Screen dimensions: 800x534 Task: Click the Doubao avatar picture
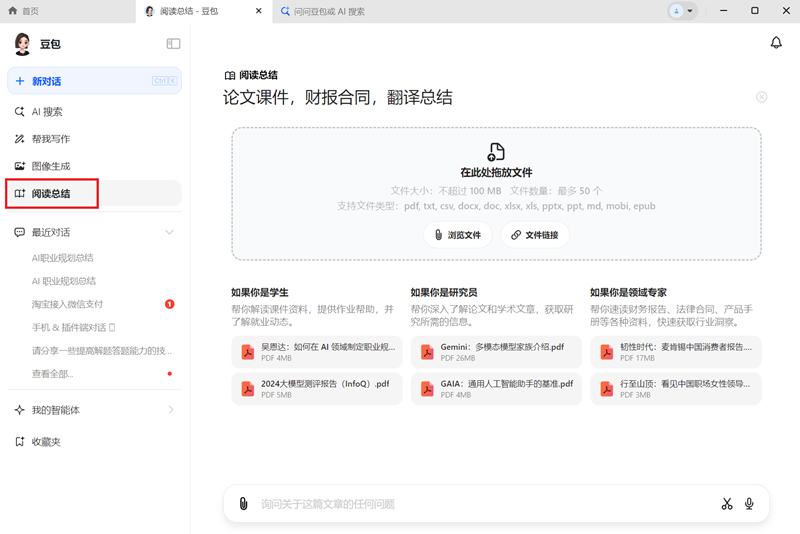click(22, 44)
